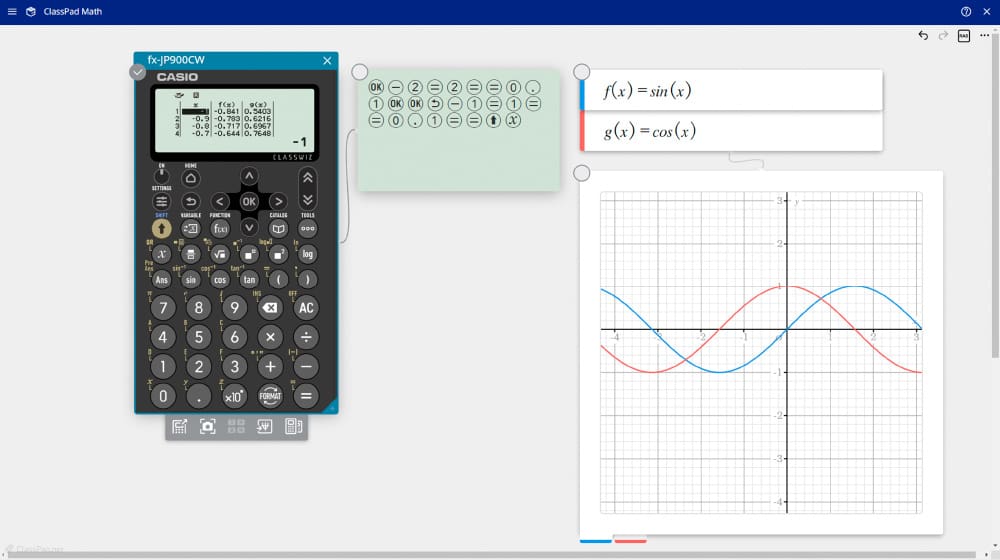Tap the calculator back arrow key
The height and width of the screenshot is (560, 1000).
click(x=191, y=202)
